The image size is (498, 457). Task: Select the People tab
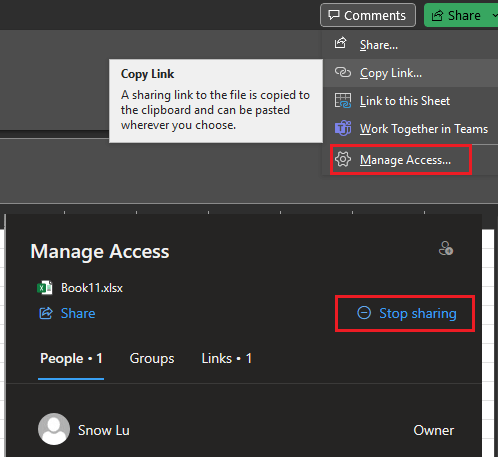(x=71, y=359)
